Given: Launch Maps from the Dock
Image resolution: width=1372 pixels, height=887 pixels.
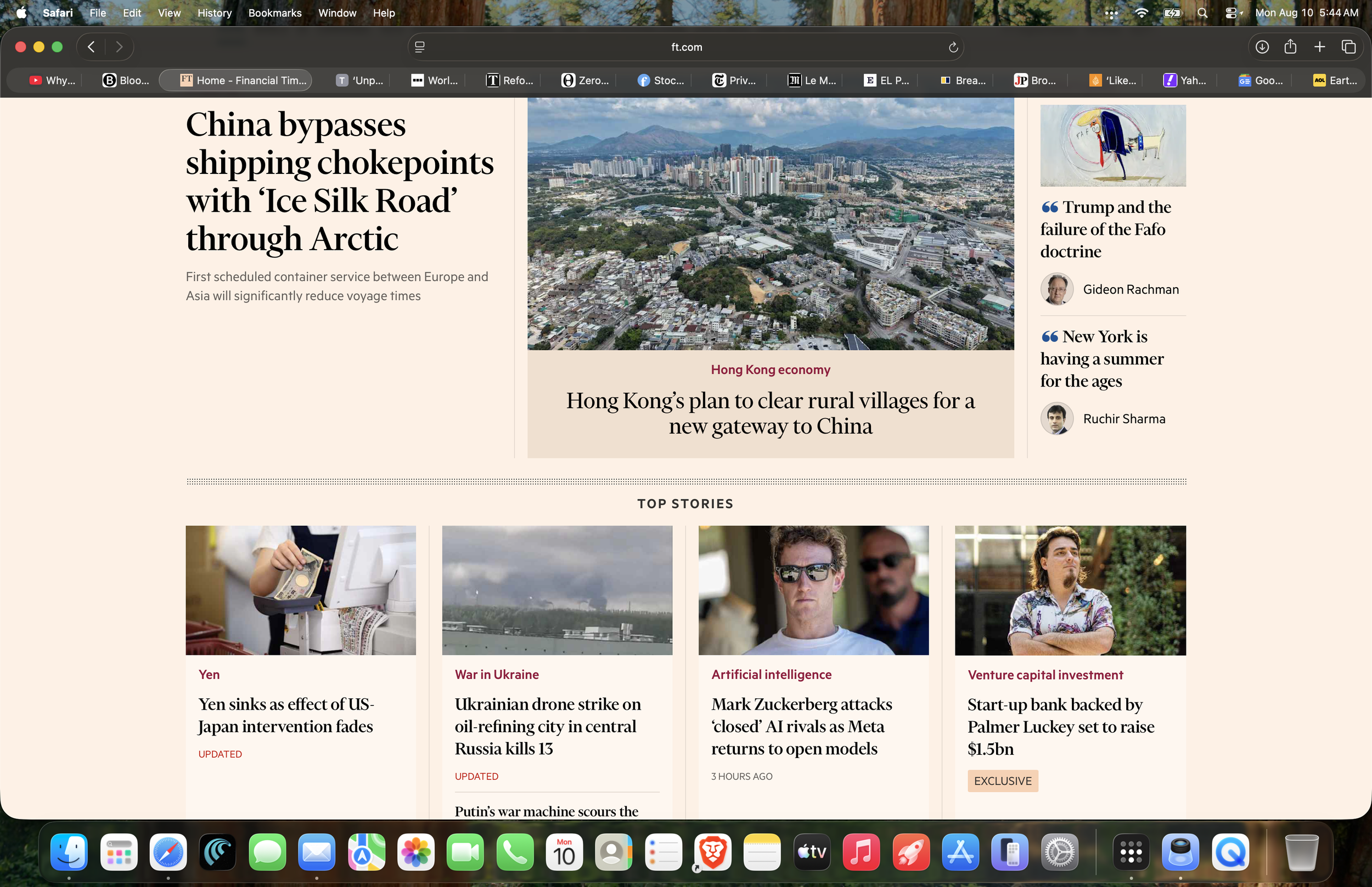Looking at the screenshot, I should coord(366,851).
